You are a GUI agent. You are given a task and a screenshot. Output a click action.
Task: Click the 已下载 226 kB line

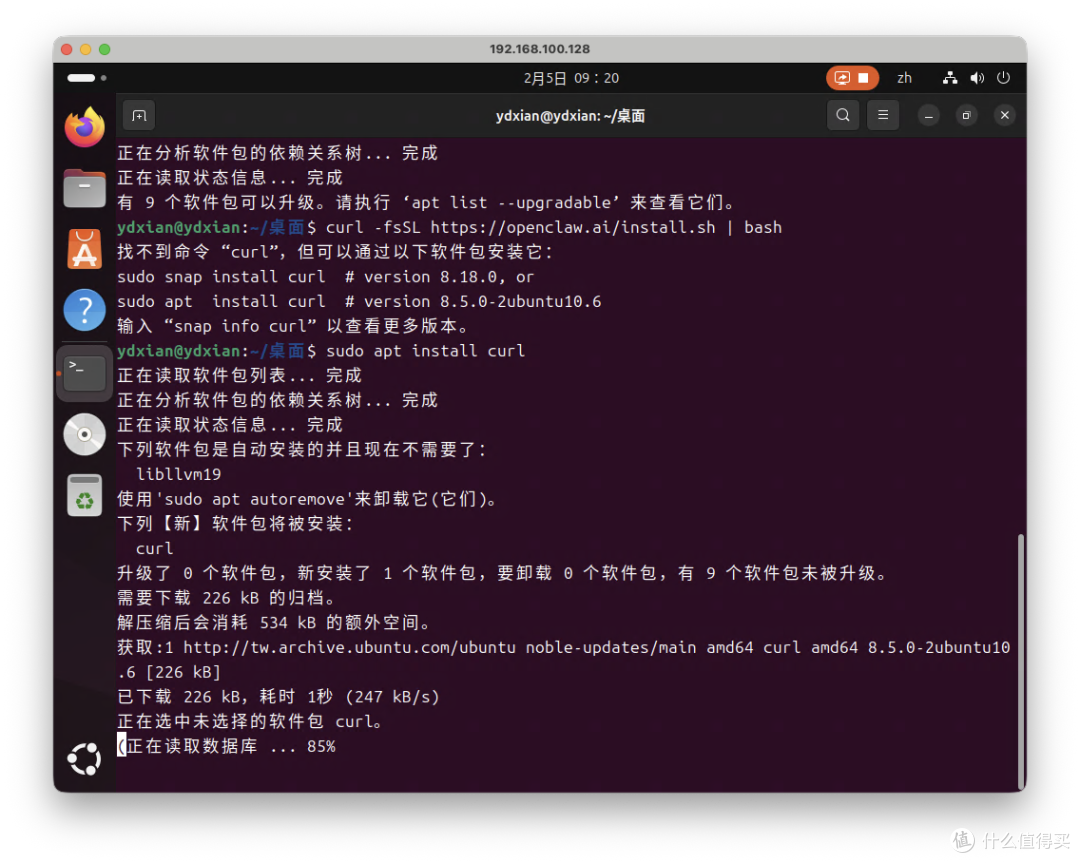coord(278,697)
